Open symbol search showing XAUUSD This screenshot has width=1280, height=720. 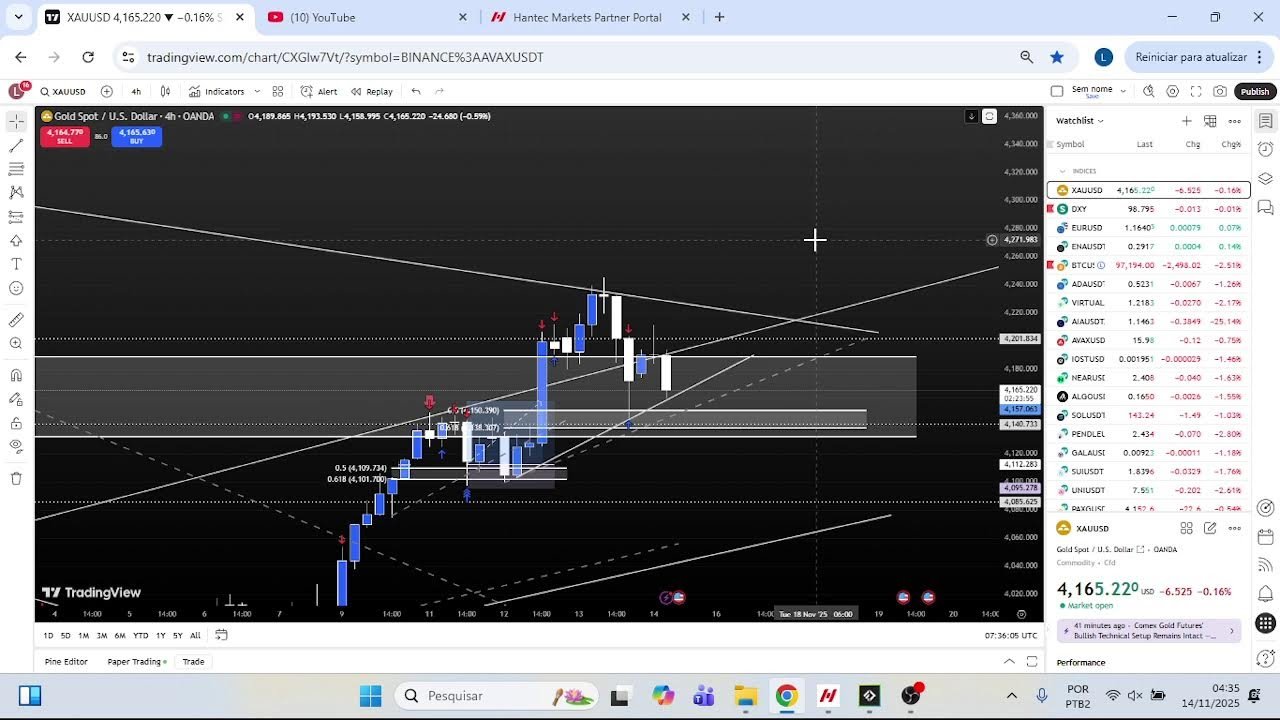coord(62,91)
